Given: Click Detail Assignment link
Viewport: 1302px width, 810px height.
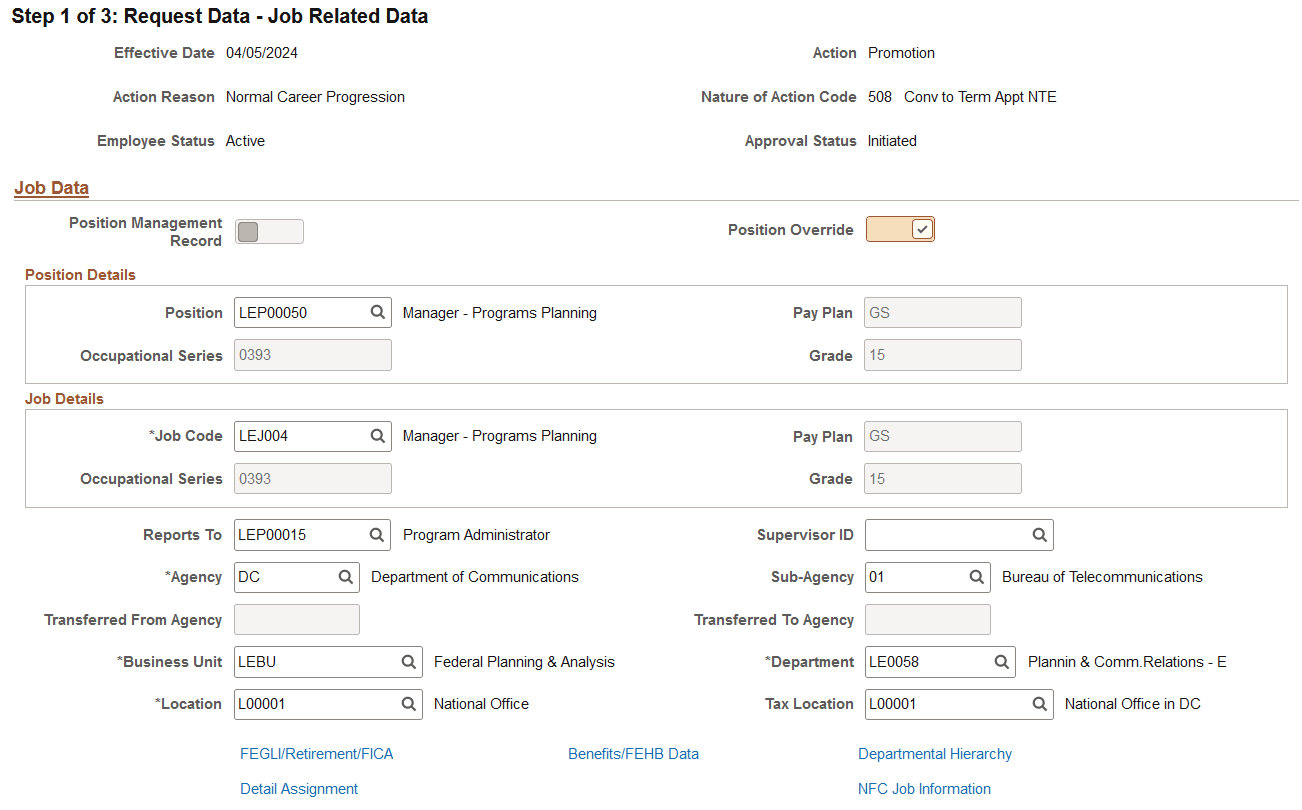Looking at the screenshot, I should pos(299,789).
